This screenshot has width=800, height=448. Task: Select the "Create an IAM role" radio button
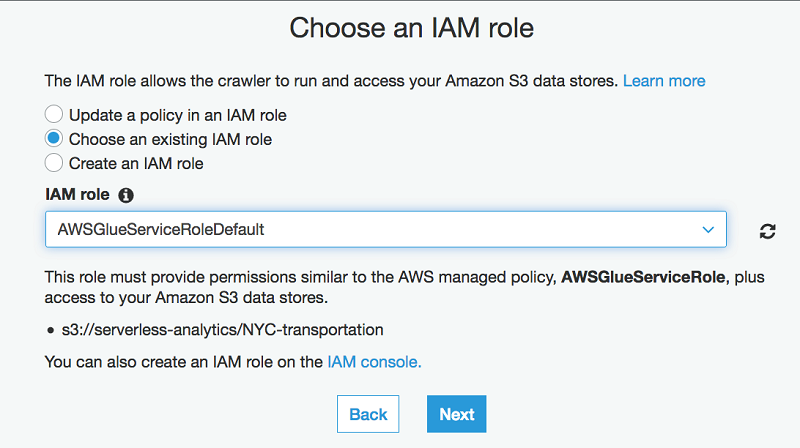coord(54,162)
